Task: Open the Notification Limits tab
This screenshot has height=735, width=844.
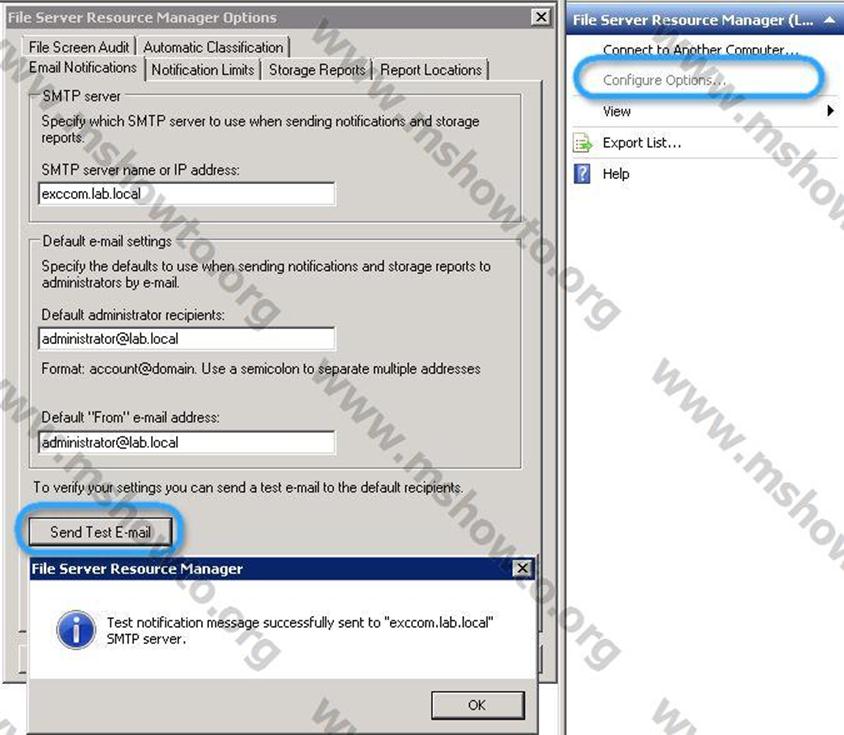Action: (202, 70)
